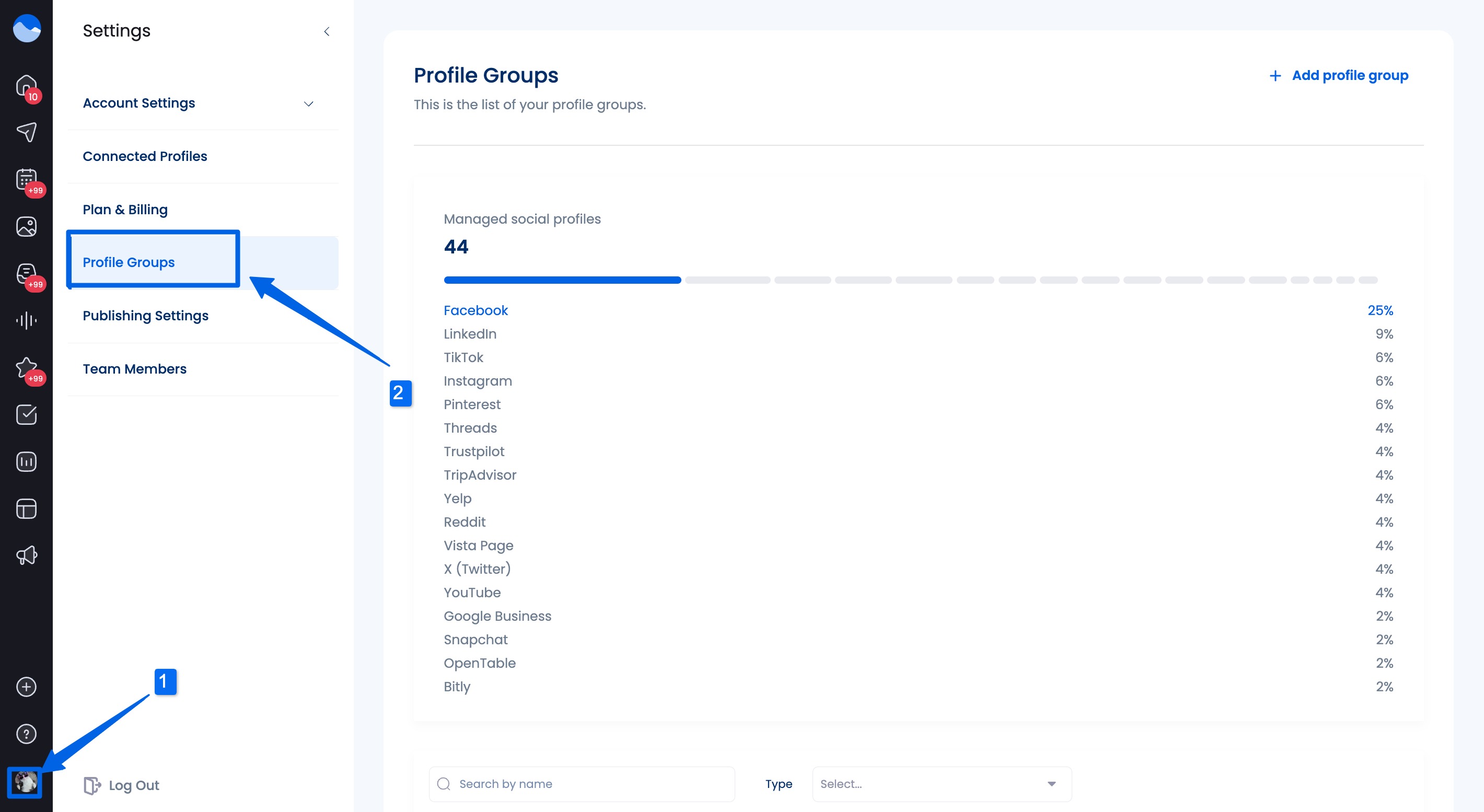Click the megaphone ads icon
This screenshot has height=812, width=1484.
coord(26,555)
